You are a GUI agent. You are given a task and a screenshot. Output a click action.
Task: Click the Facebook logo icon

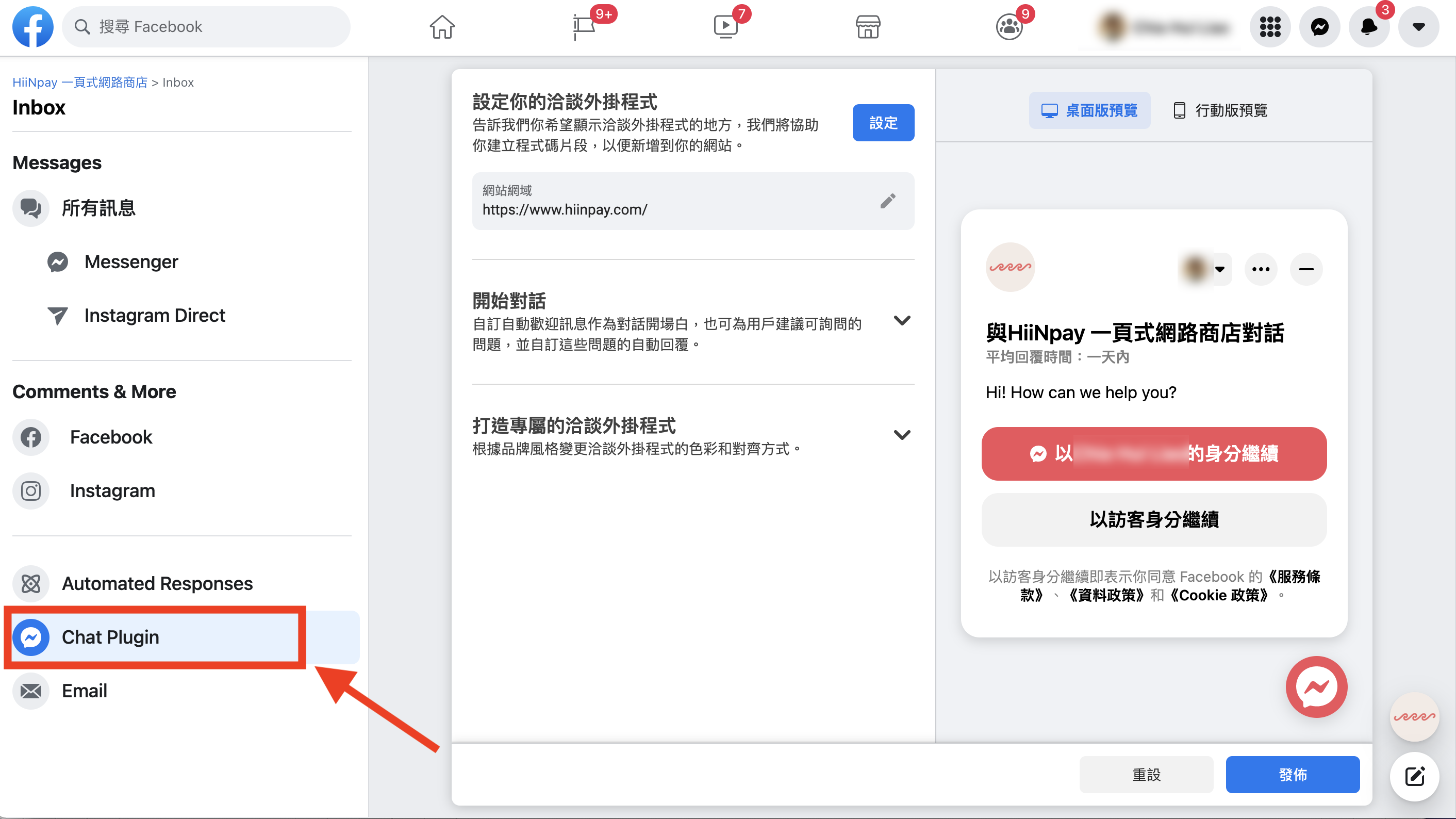(x=33, y=27)
